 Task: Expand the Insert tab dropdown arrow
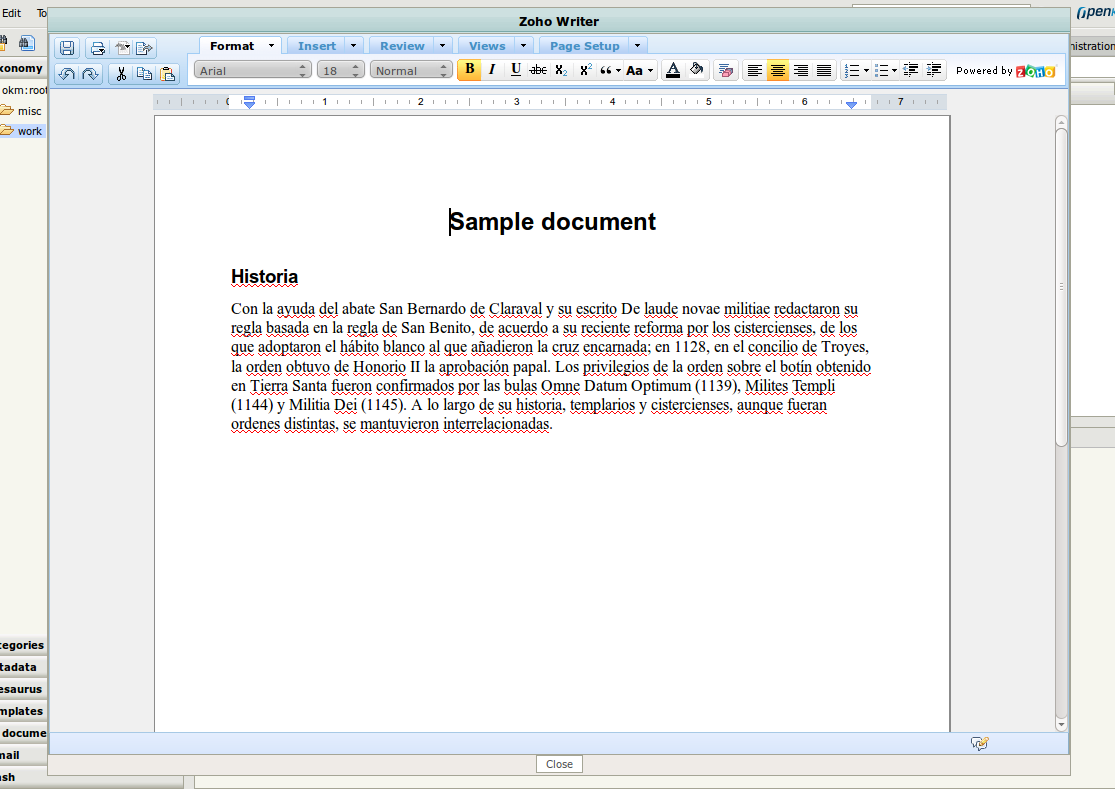tap(353, 45)
